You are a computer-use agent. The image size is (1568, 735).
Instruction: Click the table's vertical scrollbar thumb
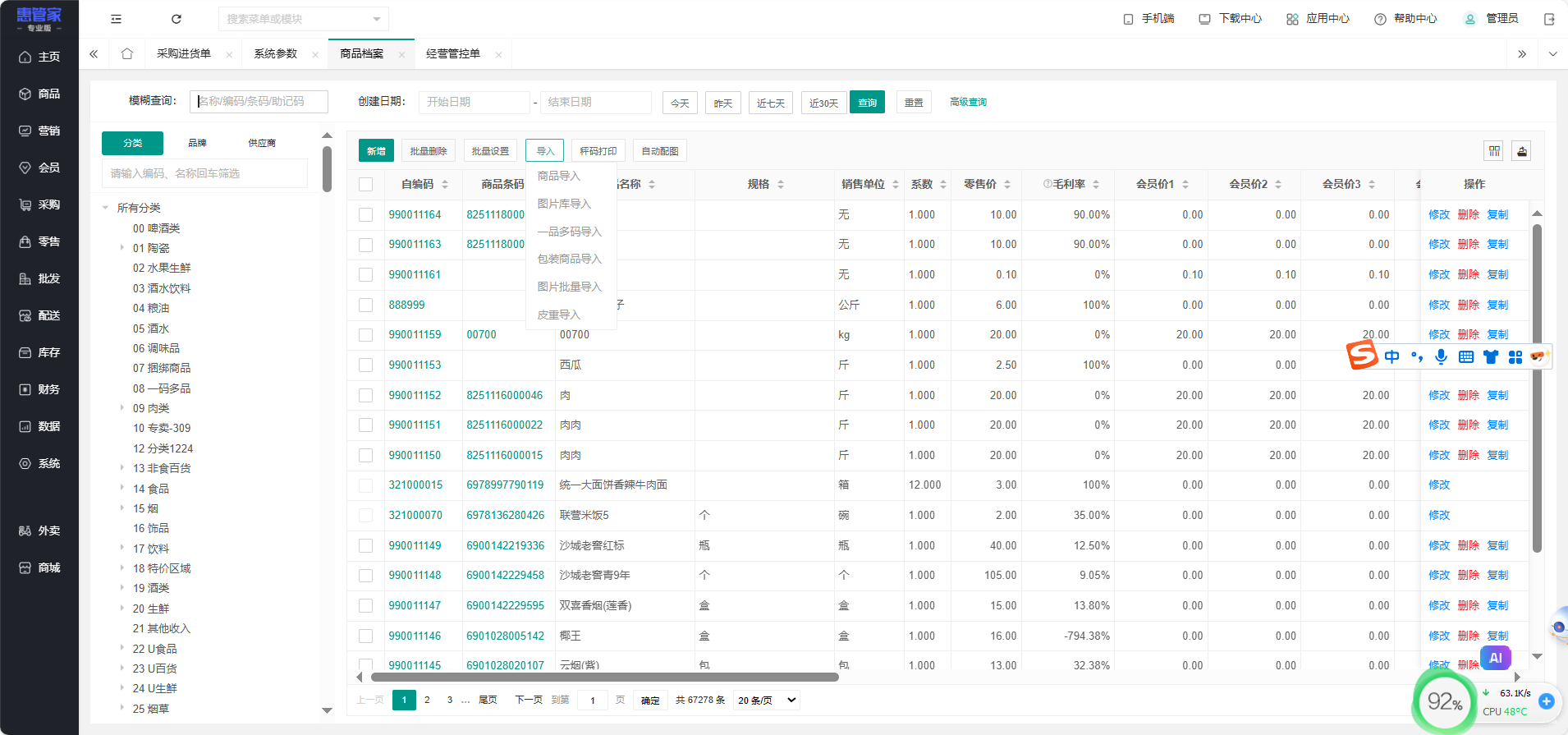click(1537, 387)
